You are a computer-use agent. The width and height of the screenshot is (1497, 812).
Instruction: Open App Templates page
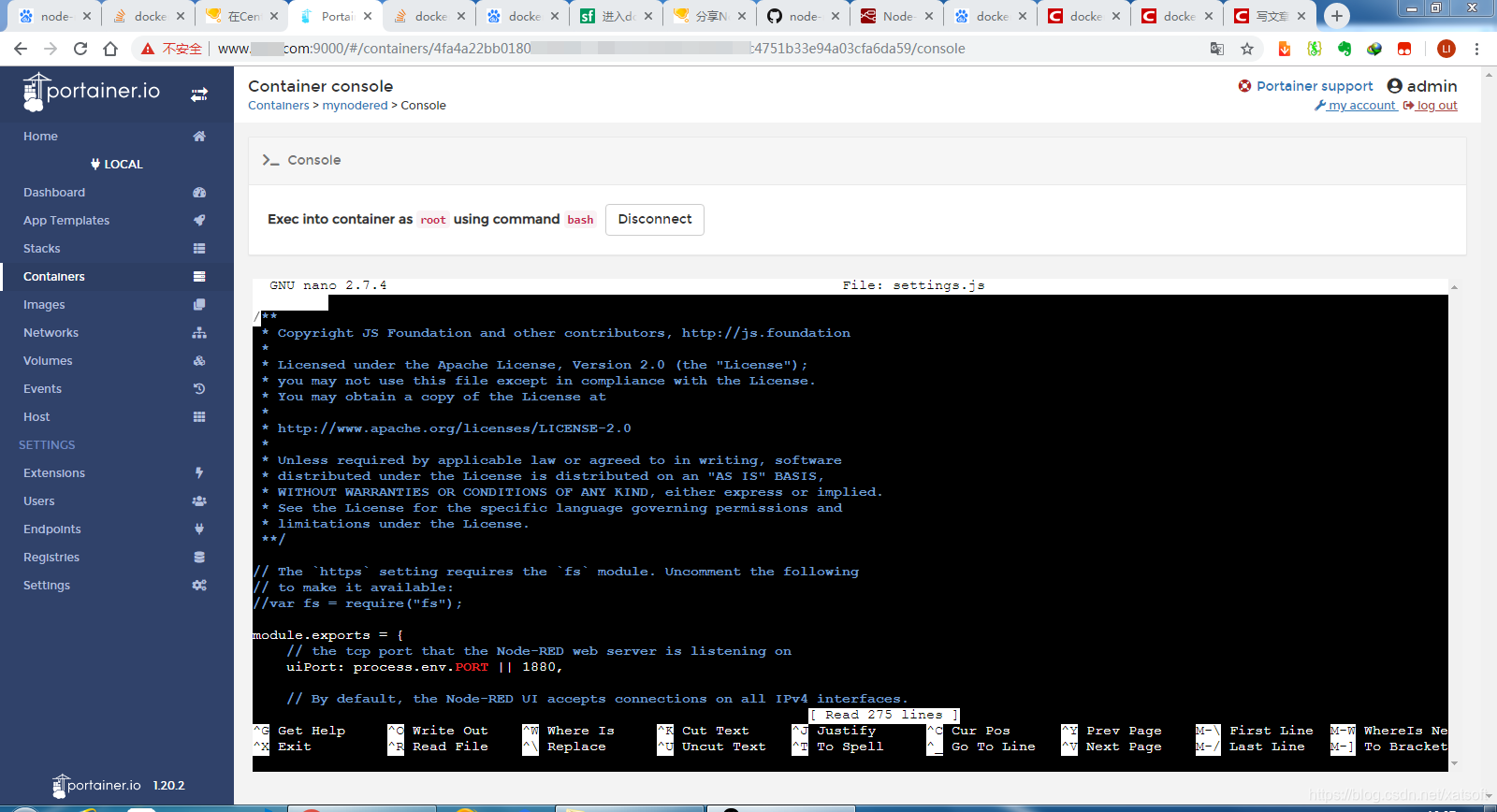pos(66,220)
